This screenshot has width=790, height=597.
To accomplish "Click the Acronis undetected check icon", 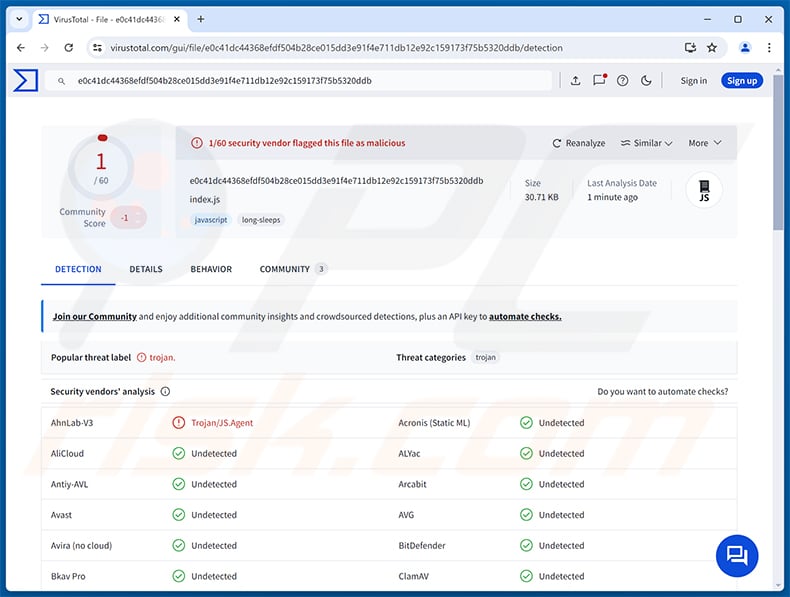I will (526, 423).
